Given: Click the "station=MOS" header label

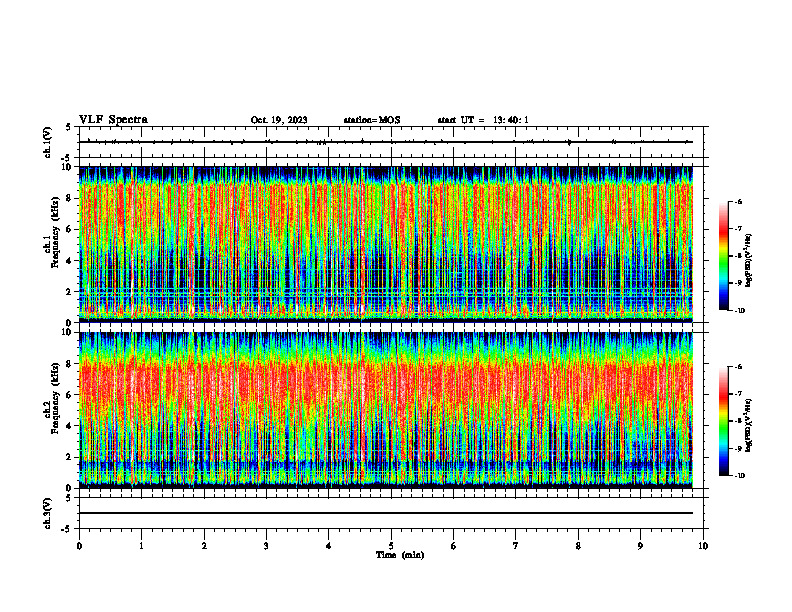Looking at the screenshot, I should click(372, 120).
